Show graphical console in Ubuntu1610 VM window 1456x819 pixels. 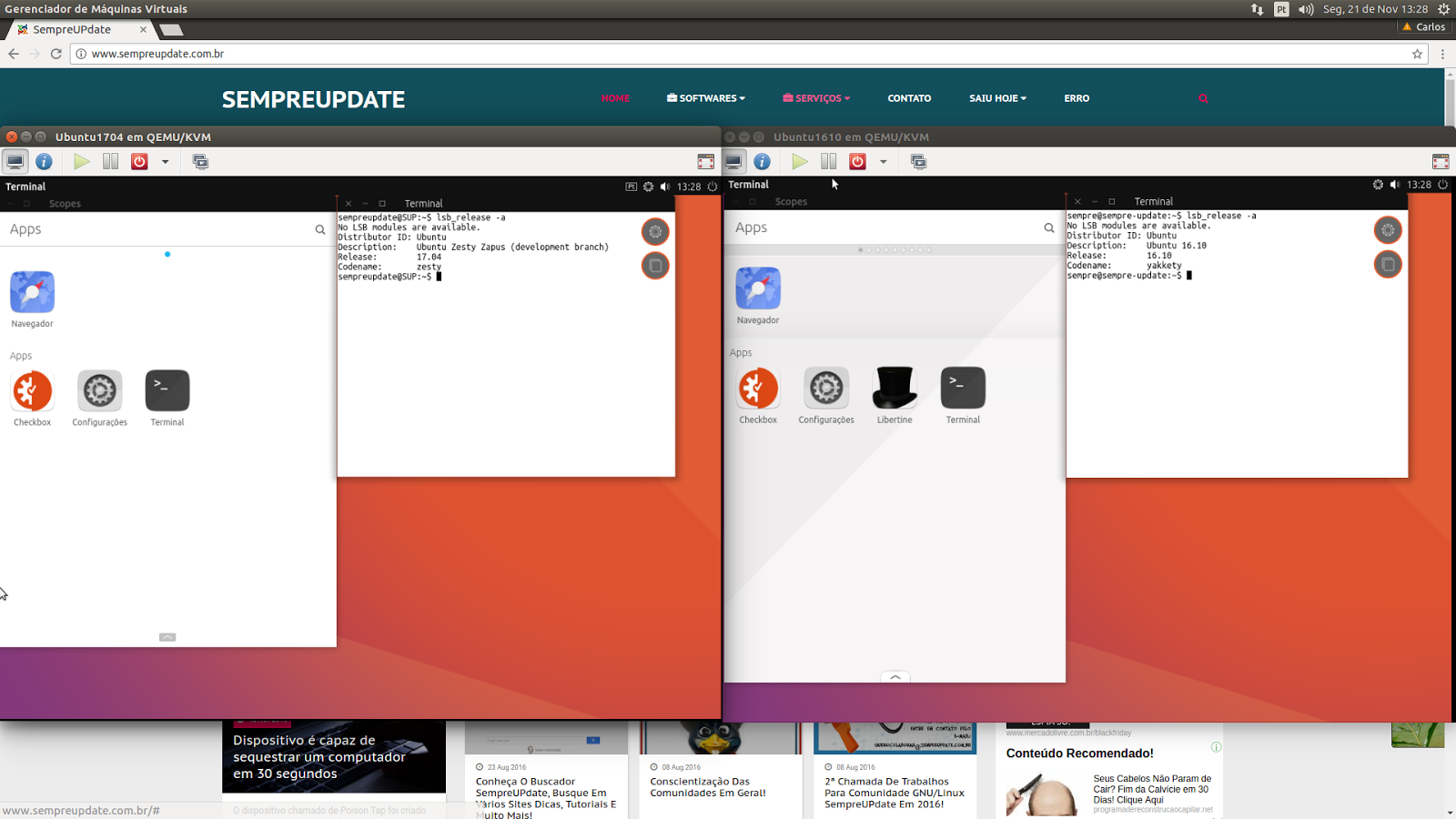pos(733,162)
